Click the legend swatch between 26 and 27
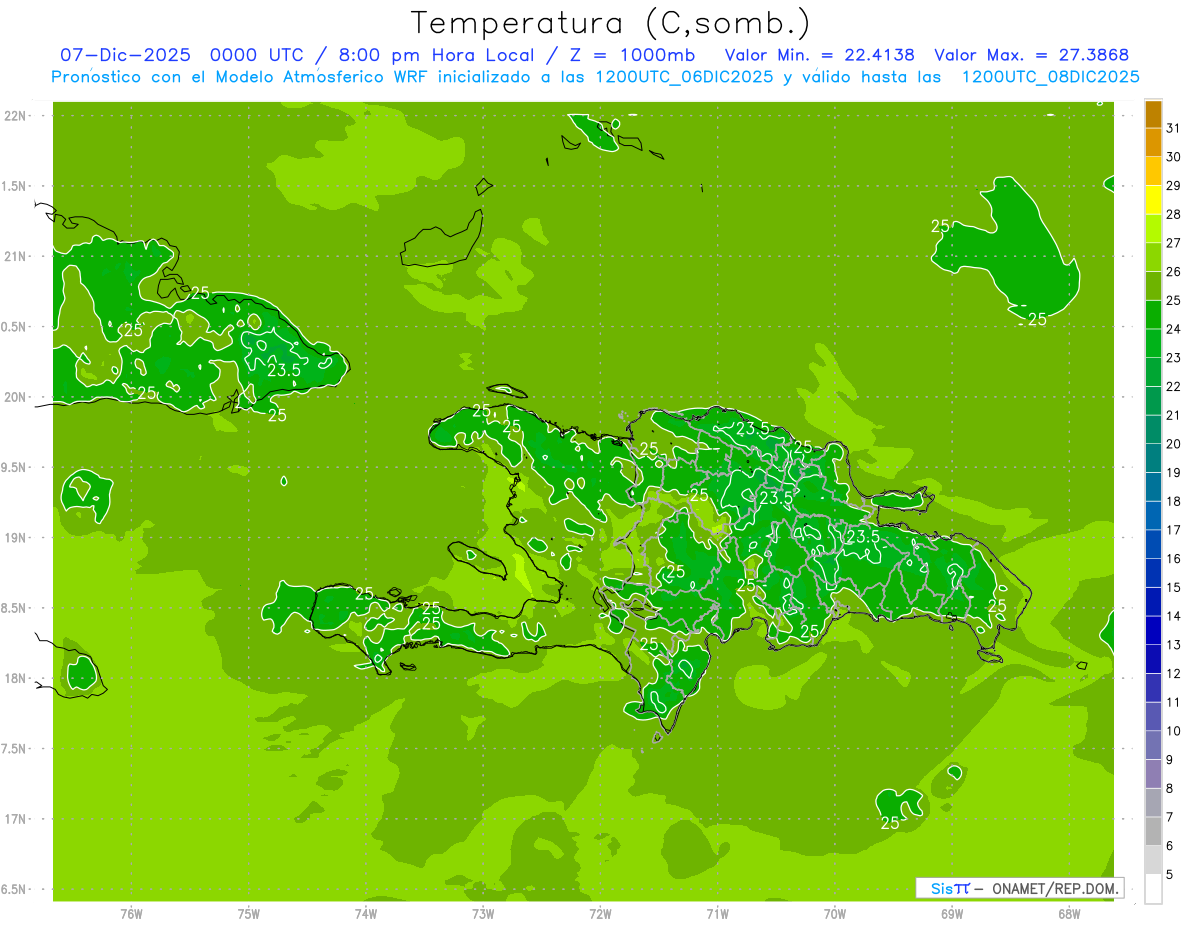Screen dimensions: 1200x927 (1153, 257)
